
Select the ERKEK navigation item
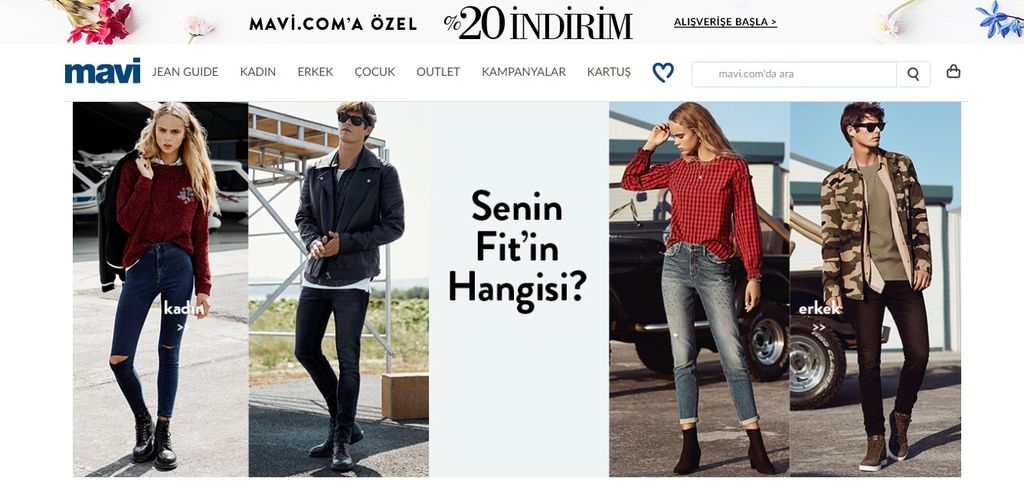point(315,72)
